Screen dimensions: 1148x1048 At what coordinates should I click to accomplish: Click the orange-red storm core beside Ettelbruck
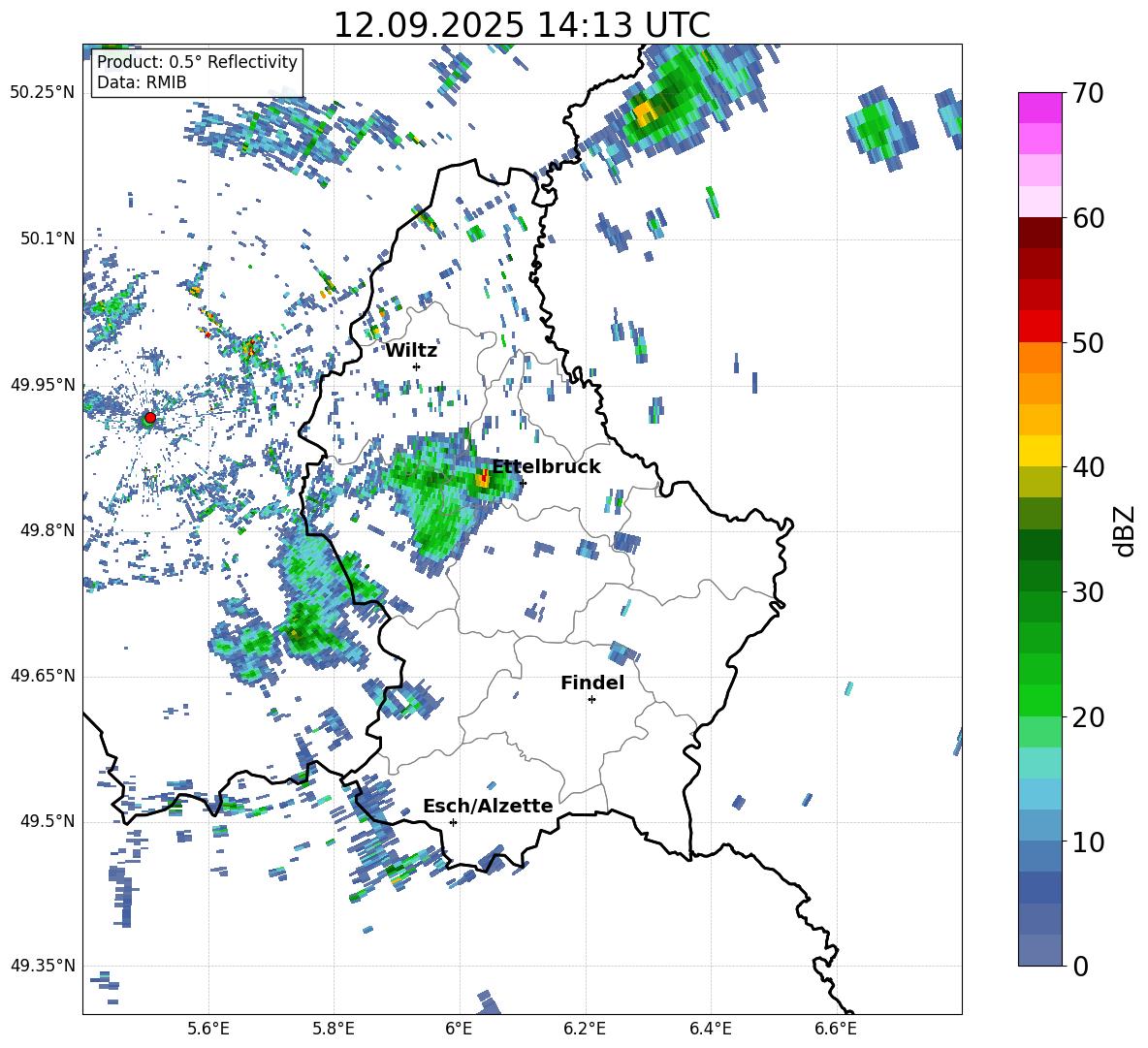click(x=483, y=479)
